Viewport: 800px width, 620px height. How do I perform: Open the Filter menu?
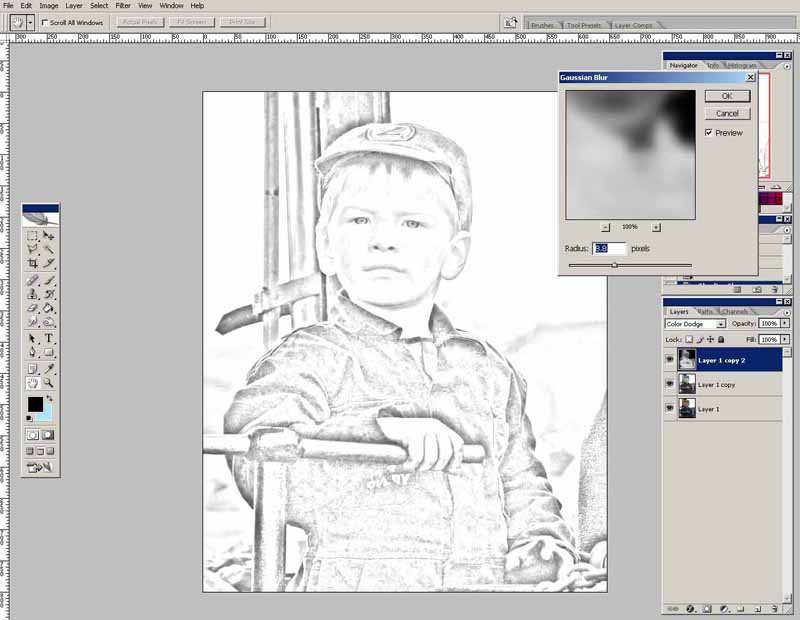point(122,6)
